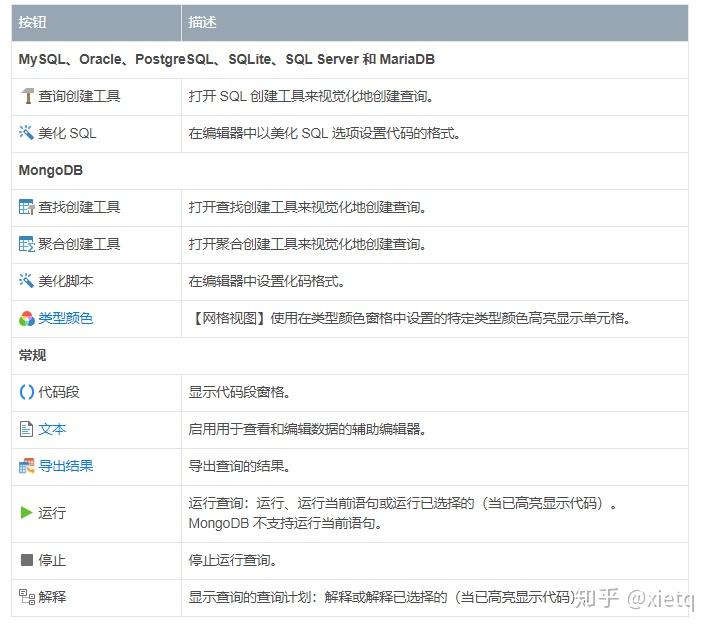The image size is (713, 631).
Task: Click the description line starting 运行查询：运行
Action: (403, 503)
